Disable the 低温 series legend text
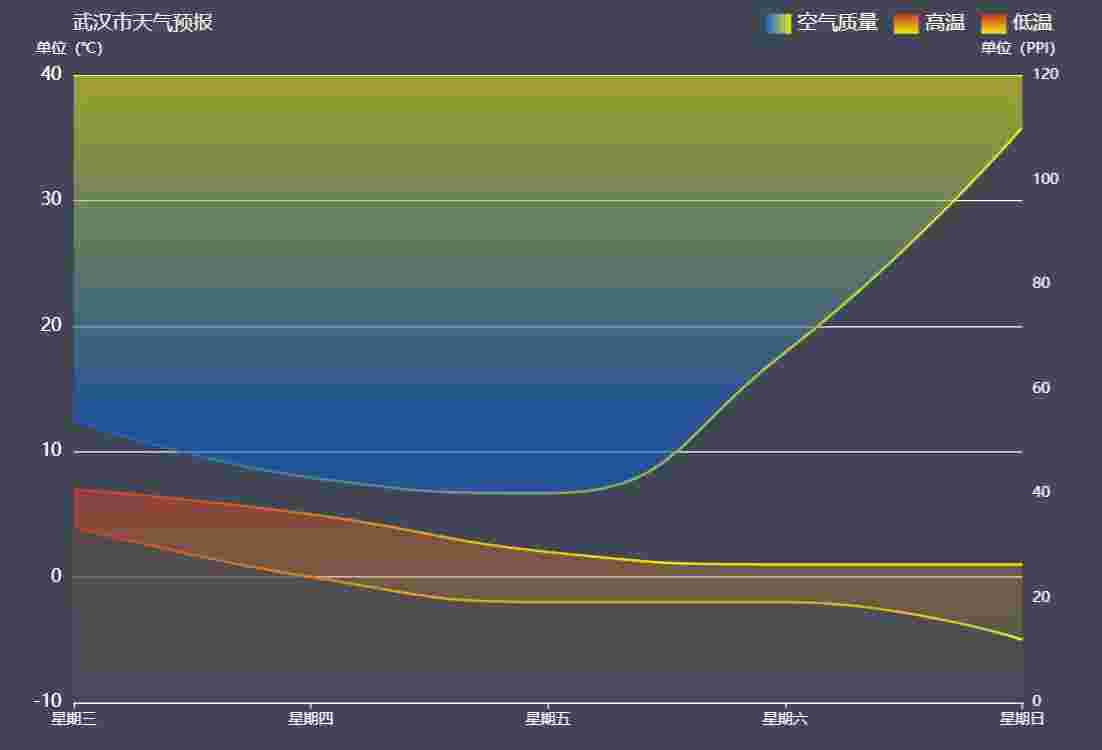This screenshot has width=1102, height=750. pyautogui.click(x=1033, y=23)
